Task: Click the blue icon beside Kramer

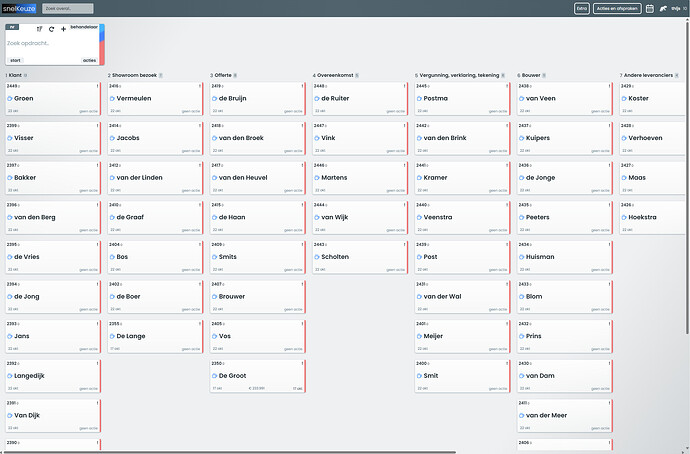Action: click(x=419, y=178)
